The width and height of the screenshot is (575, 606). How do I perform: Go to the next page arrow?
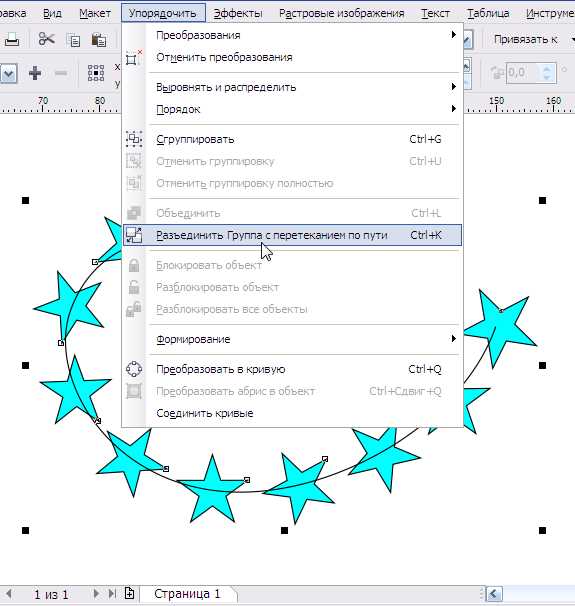pyautogui.click(x=96, y=593)
